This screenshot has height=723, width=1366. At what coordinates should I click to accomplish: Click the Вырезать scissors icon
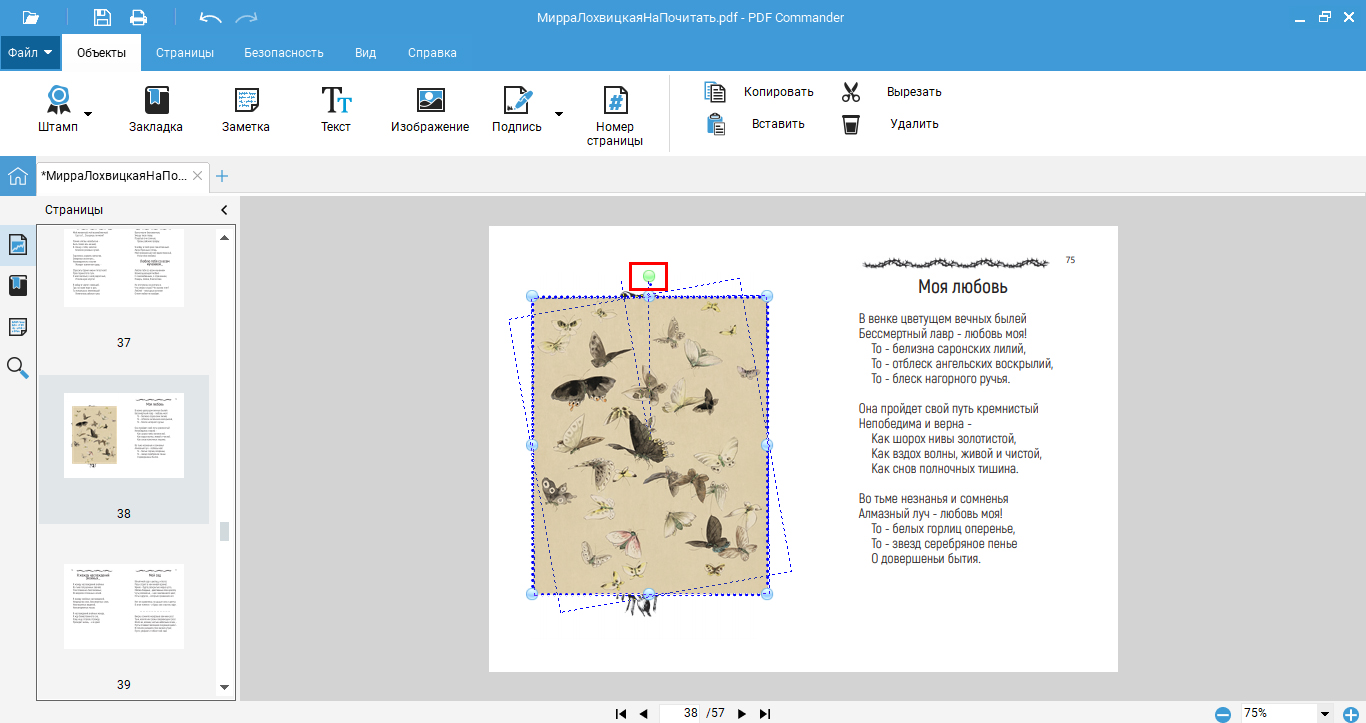point(851,92)
